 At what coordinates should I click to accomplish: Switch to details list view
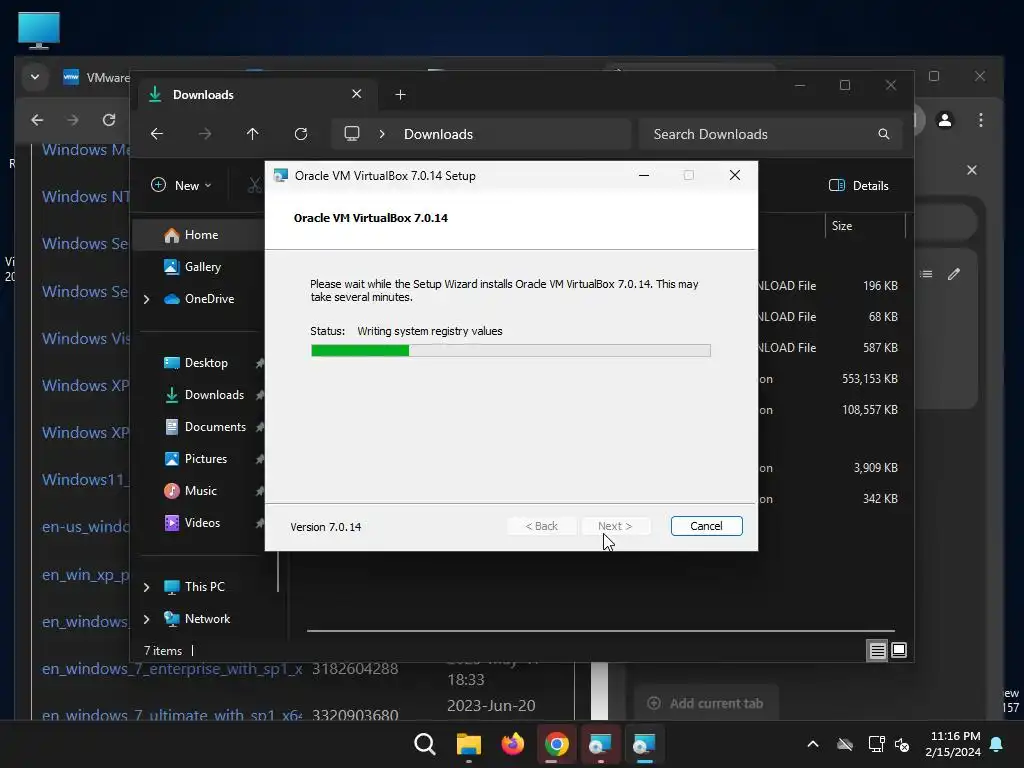(877, 650)
